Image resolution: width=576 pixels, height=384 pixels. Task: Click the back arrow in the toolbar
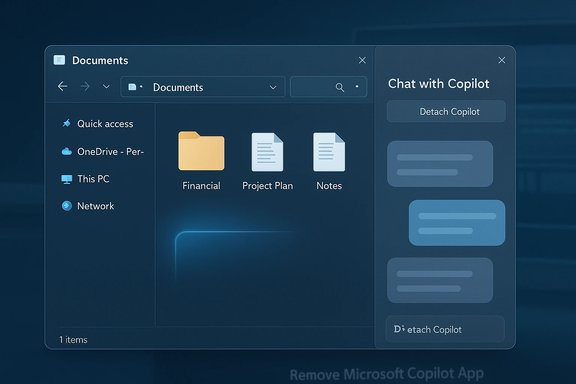coord(62,86)
